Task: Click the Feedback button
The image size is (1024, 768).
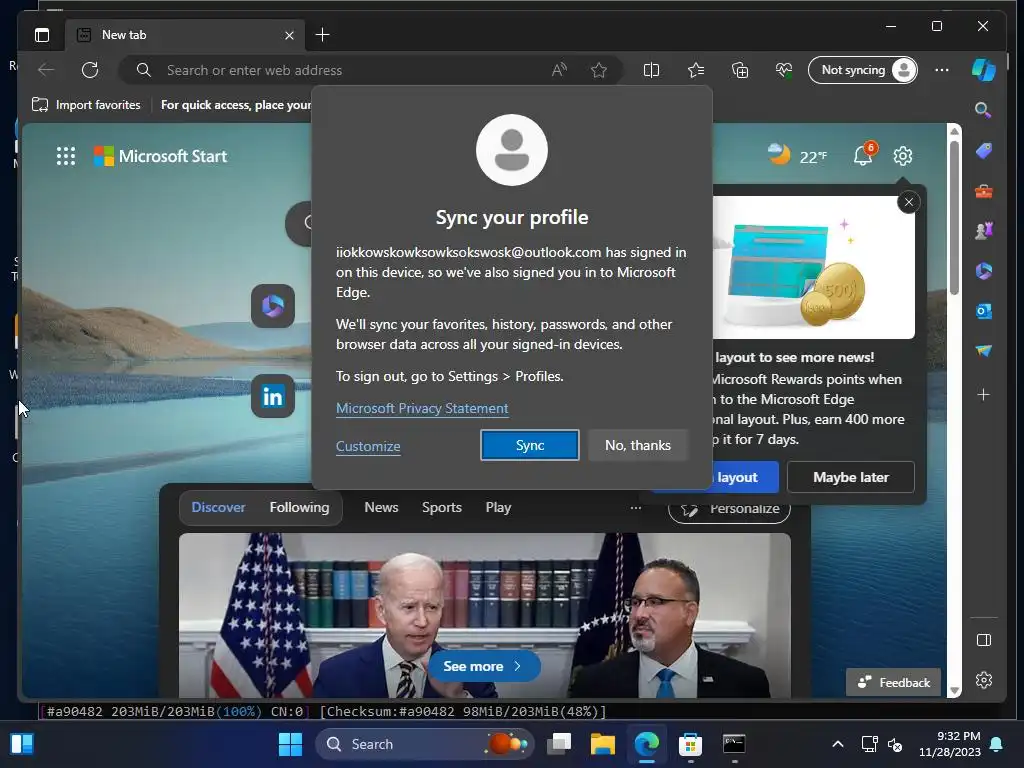Action: point(893,682)
